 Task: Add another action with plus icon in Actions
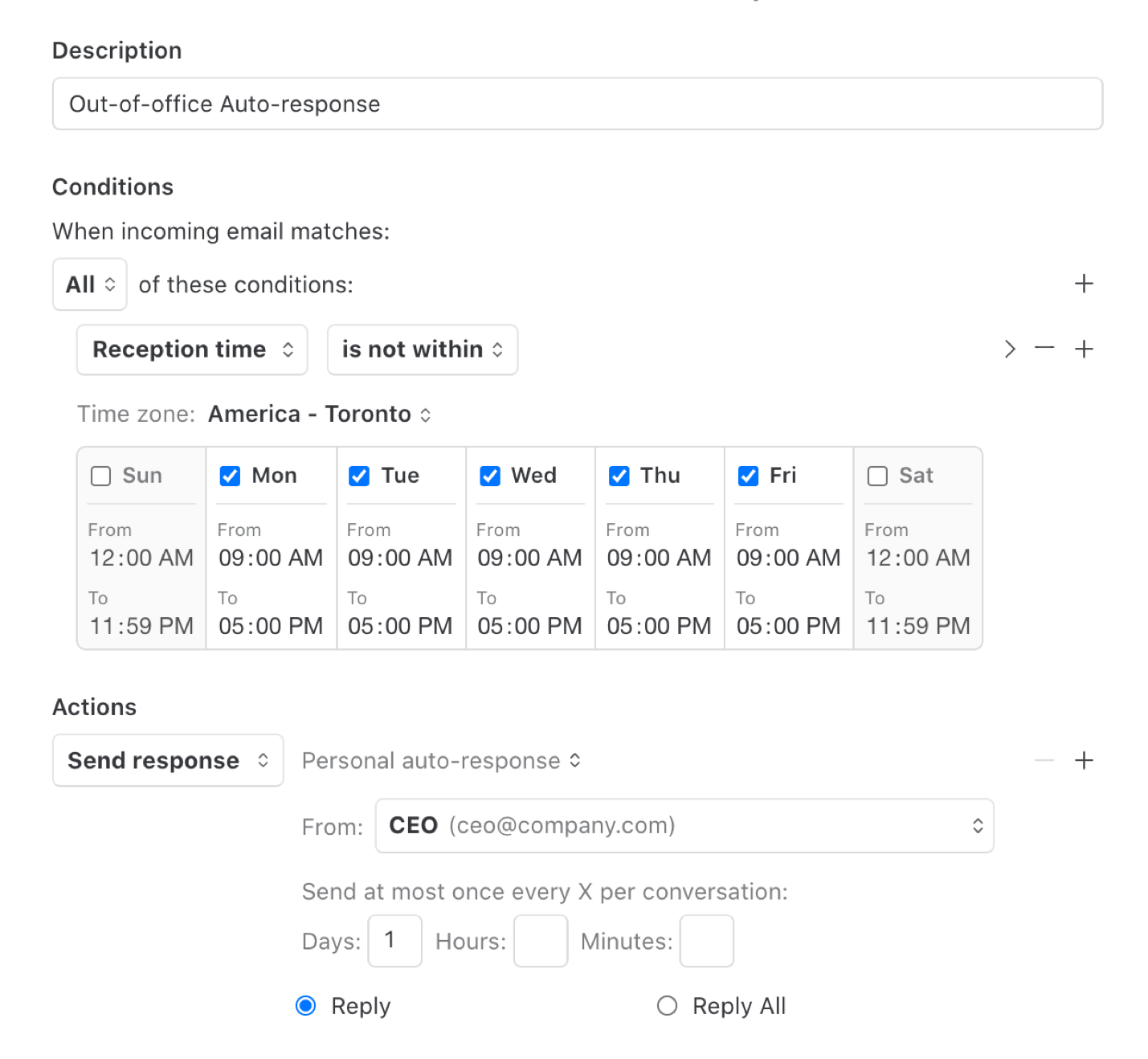pos(1083,760)
